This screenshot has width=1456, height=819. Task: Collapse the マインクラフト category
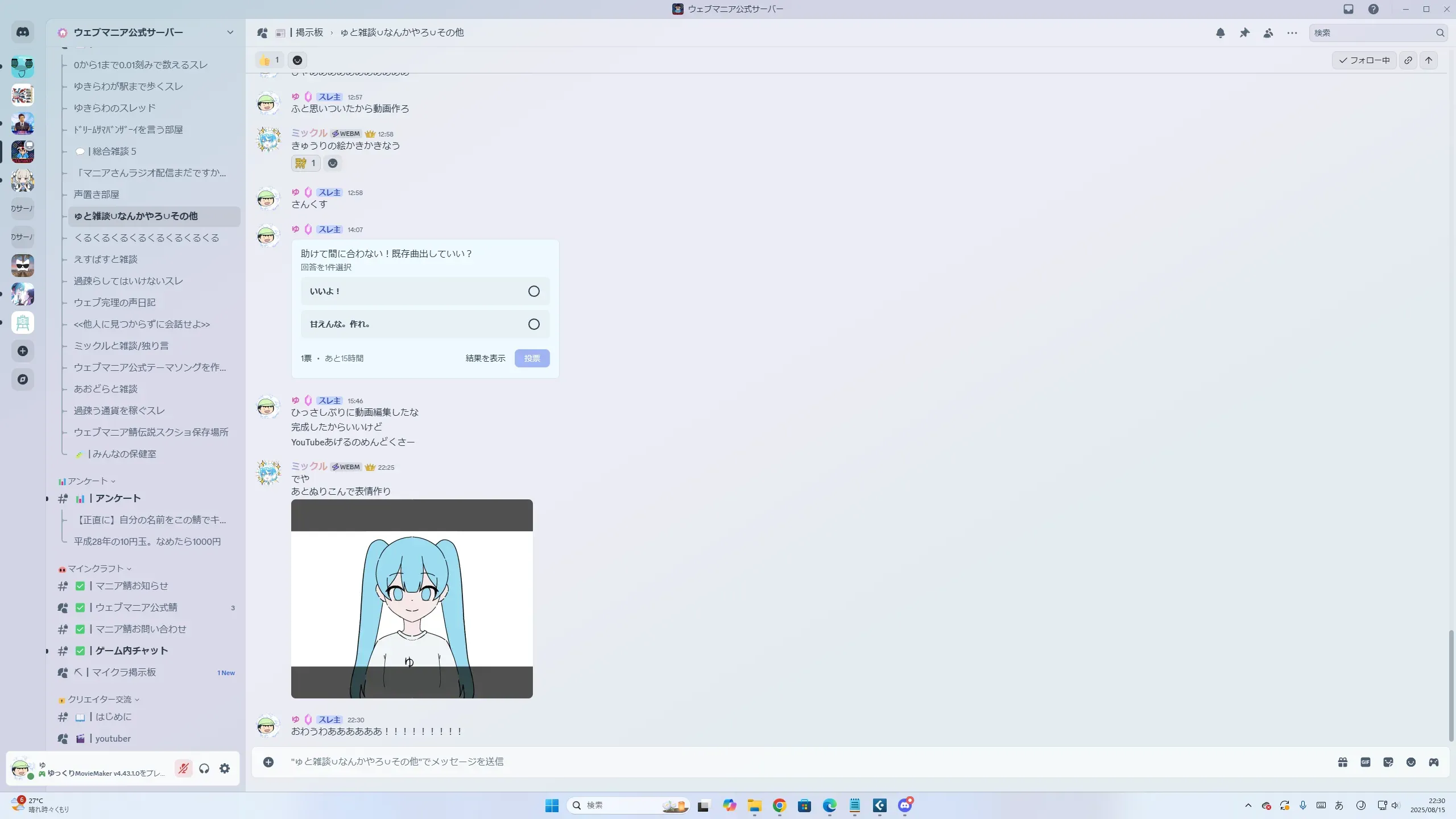coord(96,569)
